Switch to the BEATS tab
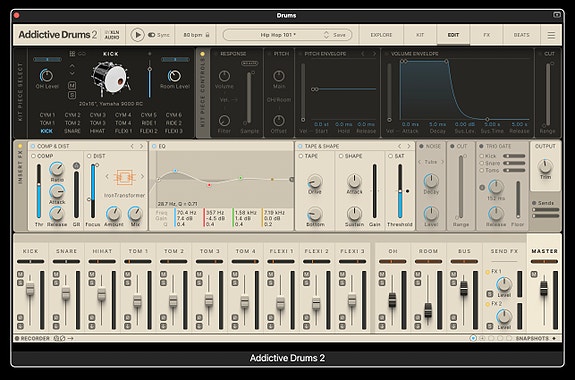575x380 pixels. (x=521, y=35)
